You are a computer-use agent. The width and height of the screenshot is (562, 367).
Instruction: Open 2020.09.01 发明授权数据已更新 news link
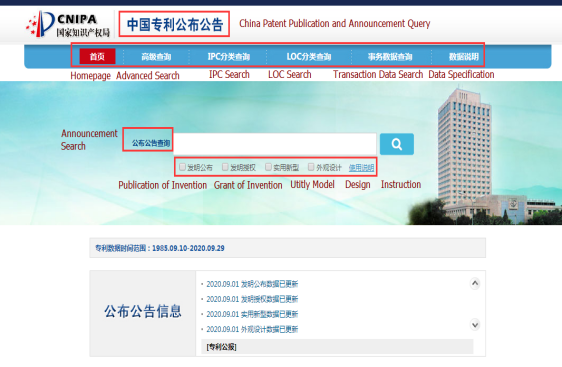[x=252, y=299]
